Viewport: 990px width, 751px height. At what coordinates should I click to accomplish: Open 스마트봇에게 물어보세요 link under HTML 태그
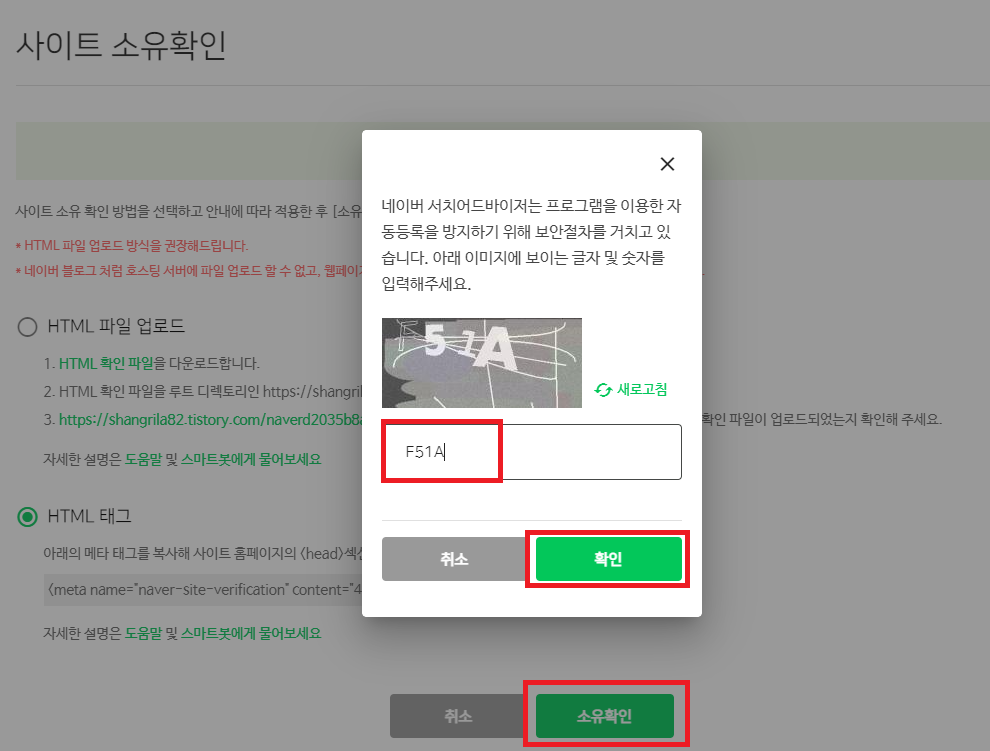[x=251, y=633]
